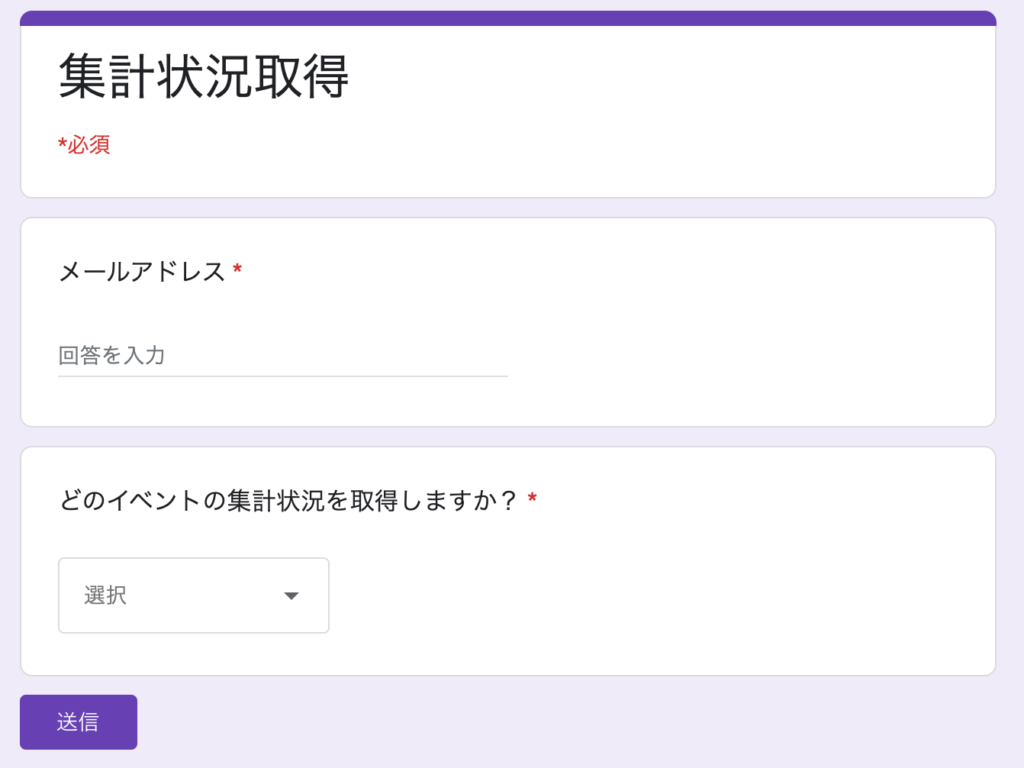Viewport: 1024px width, 768px height.
Task: Click the lavender background right of 送信 button
Action: [555, 722]
